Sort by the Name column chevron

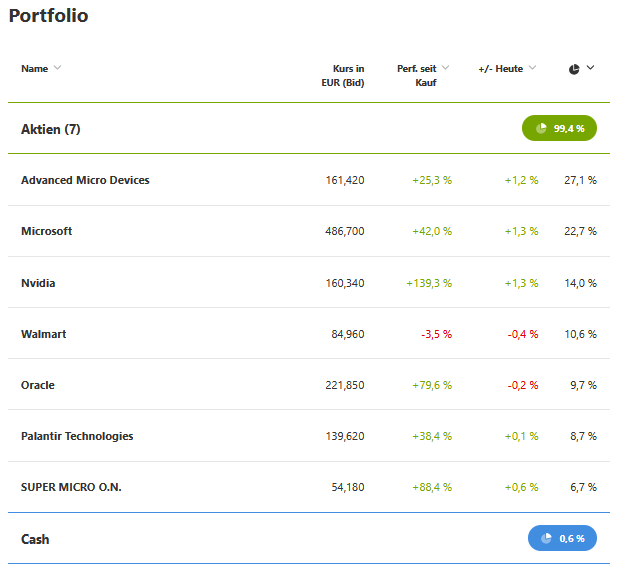pyautogui.click(x=58, y=68)
